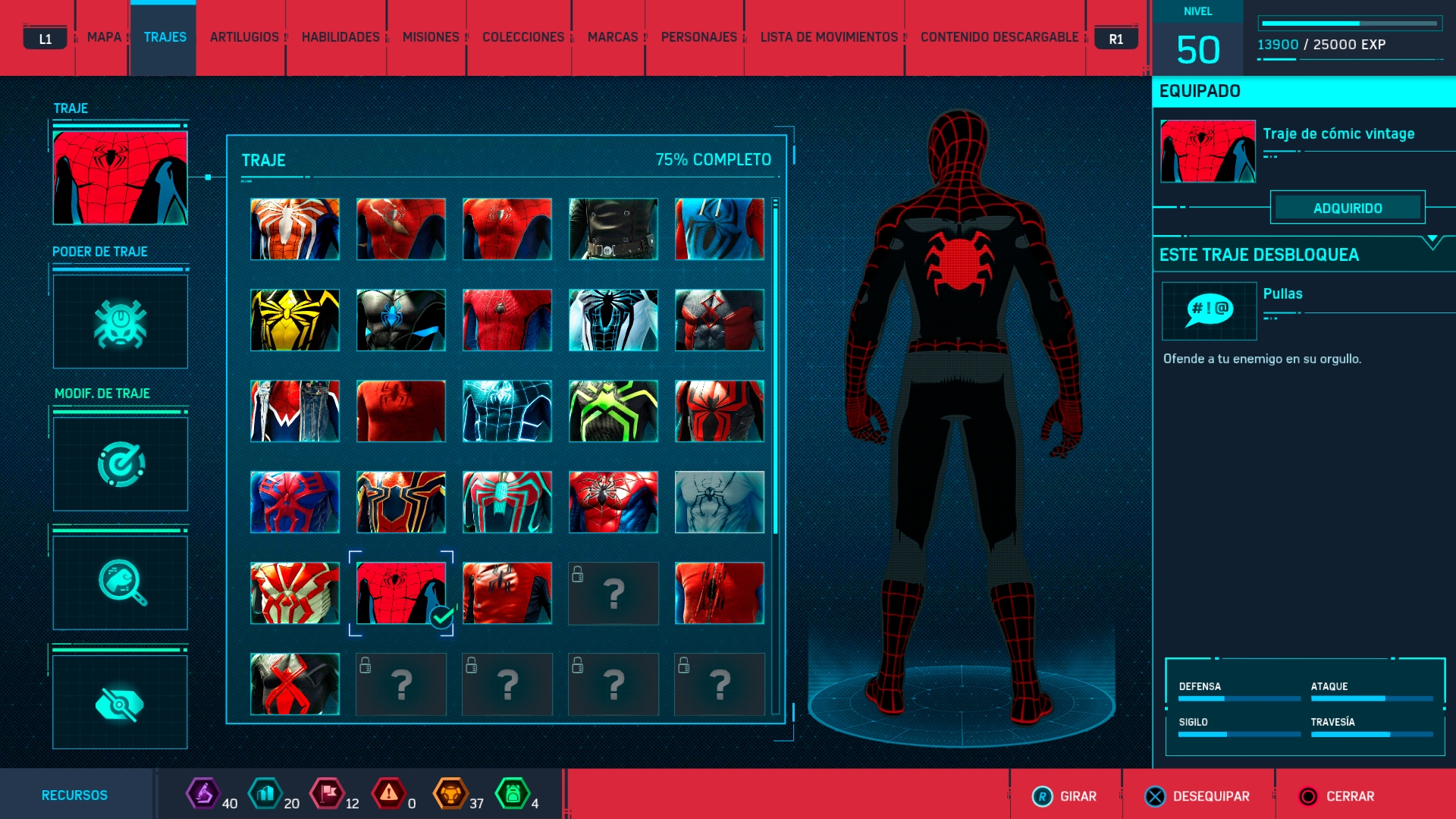1456x819 pixels.
Task: Select the black Secret War suit thumbnail
Action: 401,320
